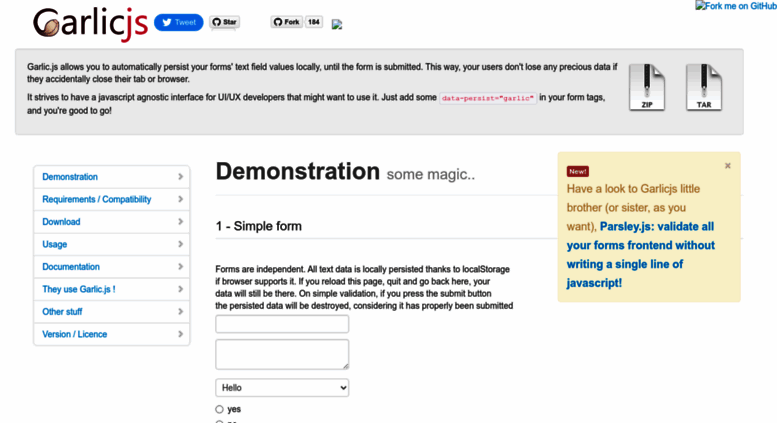
Task: Open Documentation in the sidebar
Action: click(111, 266)
